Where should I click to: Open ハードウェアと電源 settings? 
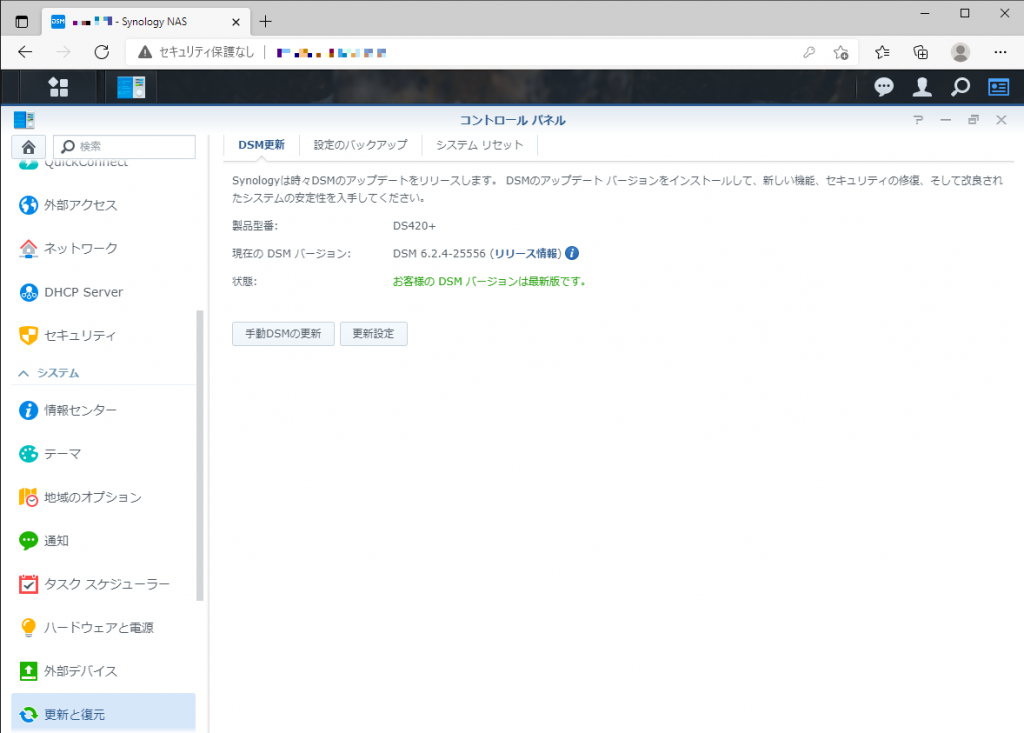tap(103, 627)
